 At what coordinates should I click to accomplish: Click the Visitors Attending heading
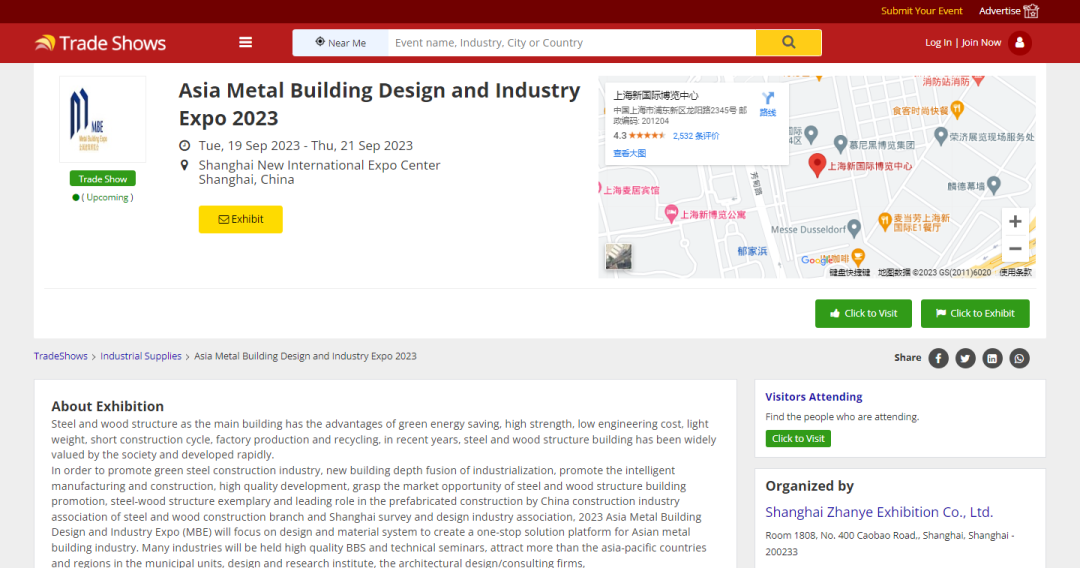click(x=813, y=397)
